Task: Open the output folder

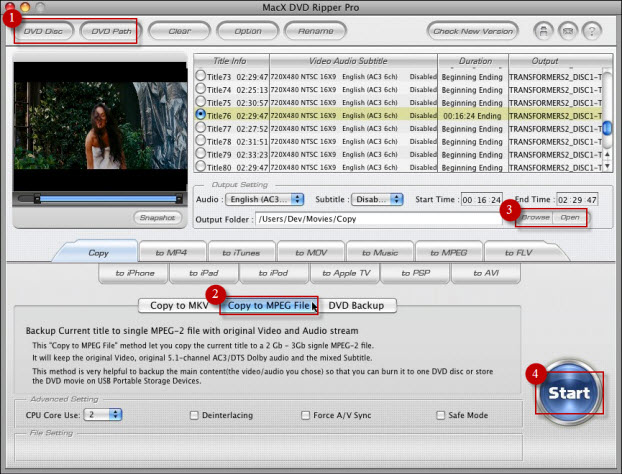Action: 570,217
